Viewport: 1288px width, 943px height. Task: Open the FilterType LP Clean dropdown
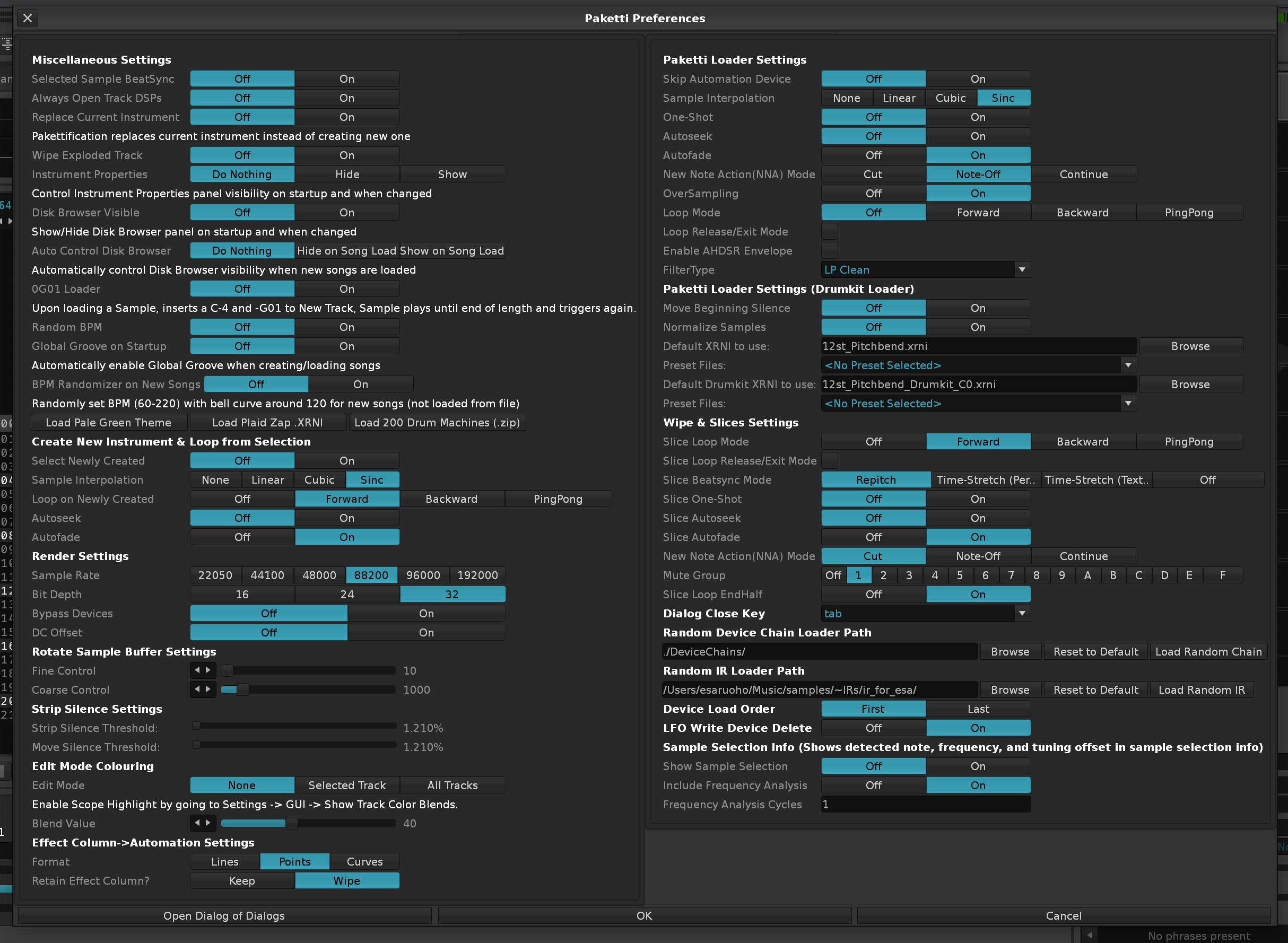click(x=925, y=269)
